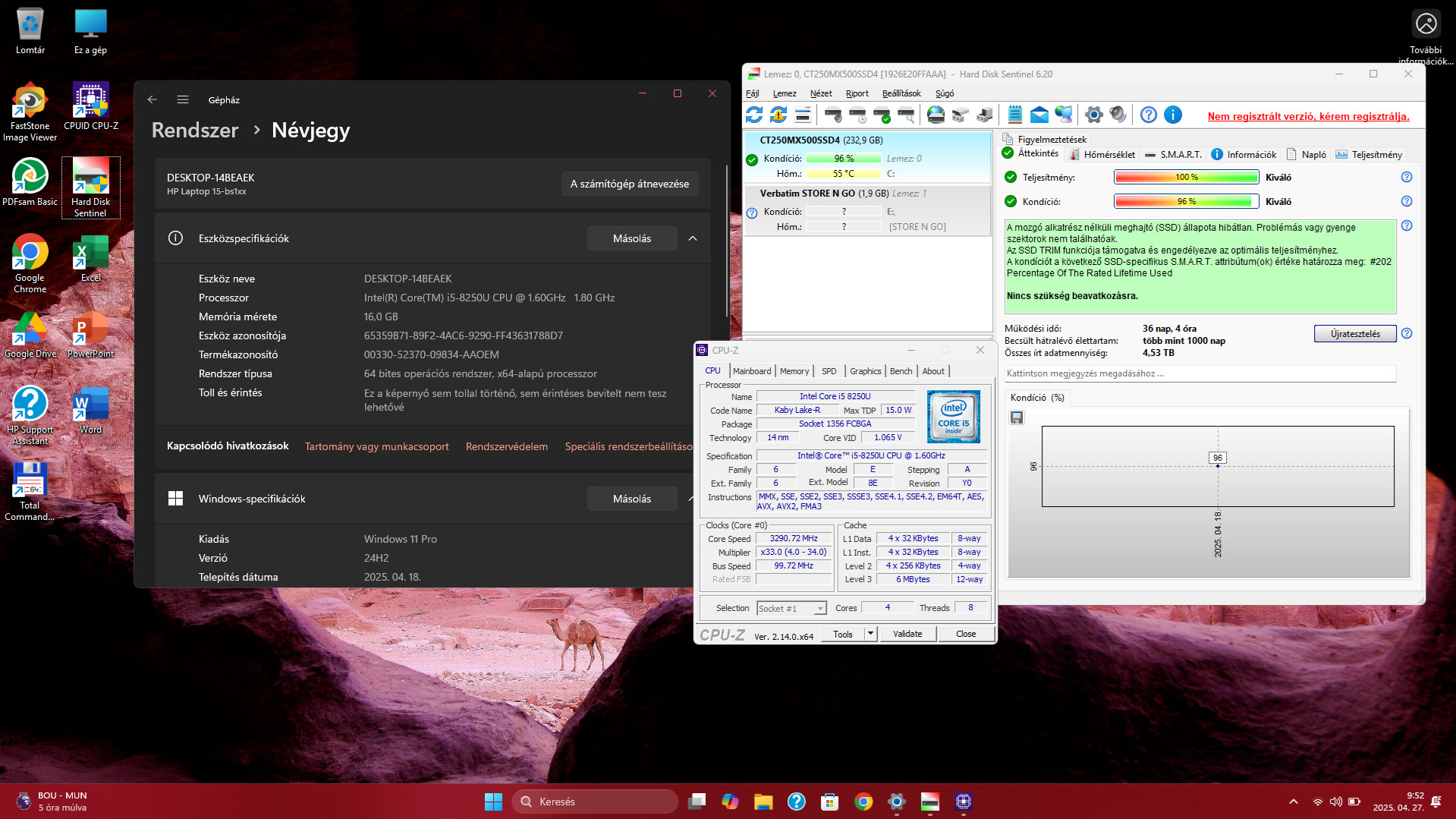This screenshot has width=1456, height=819.
Task: Click the help icon beside the Teljesítmény bar
Action: pos(1406,177)
